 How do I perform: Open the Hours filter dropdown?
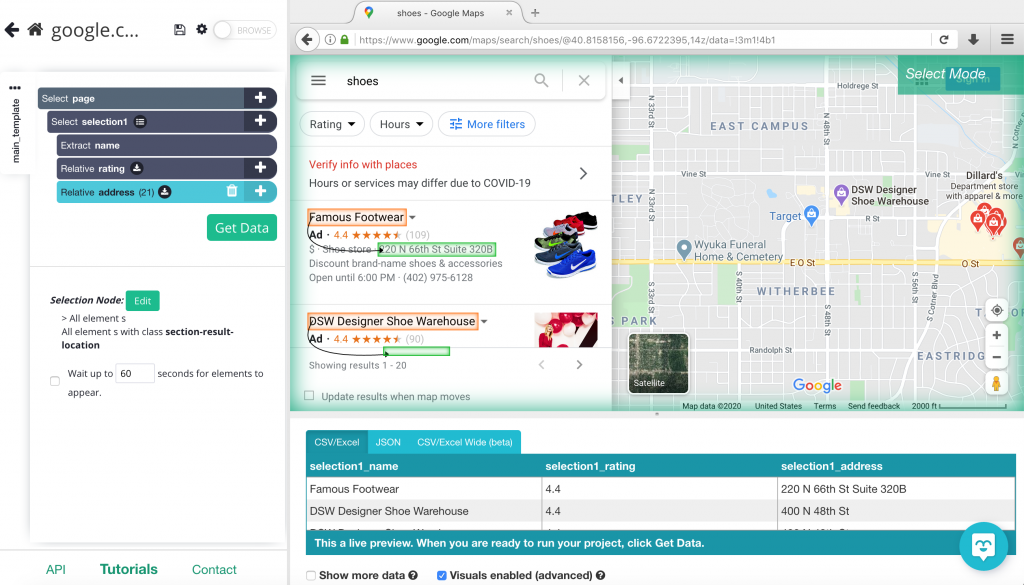(x=400, y=124)
